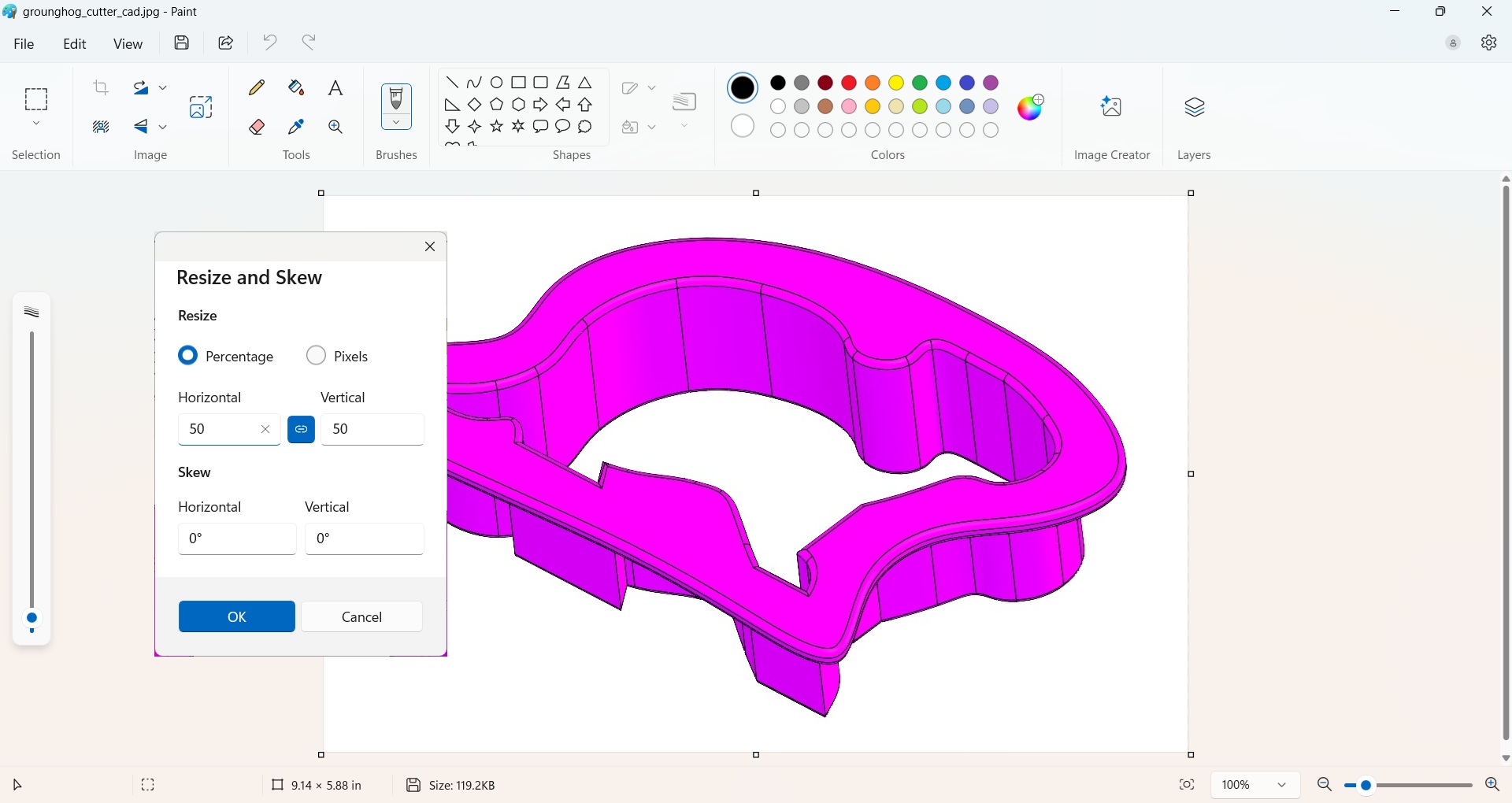Expand the line Size dropdown
Viewport: 1512px width, 803px height.
coord(685,126)
